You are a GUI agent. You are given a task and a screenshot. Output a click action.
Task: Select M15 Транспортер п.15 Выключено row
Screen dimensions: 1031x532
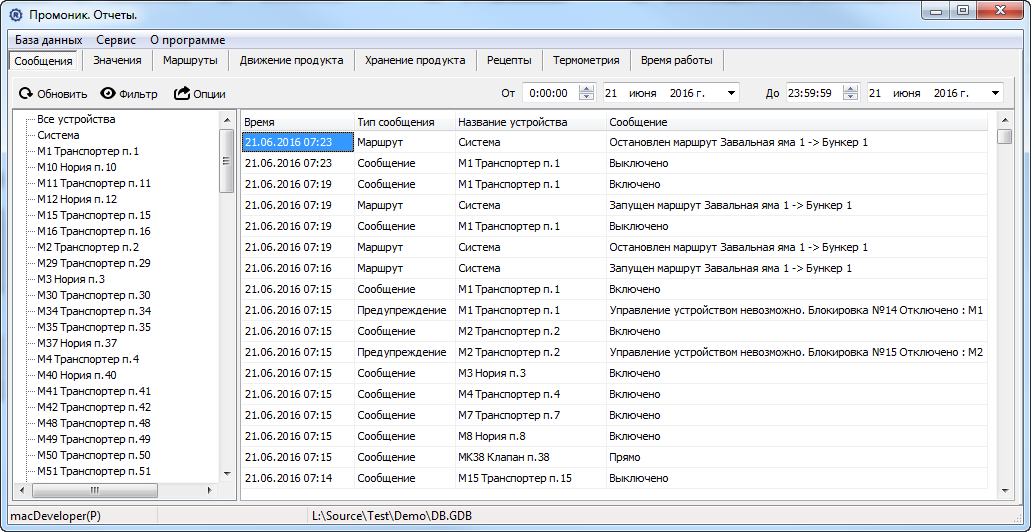click(614, 478)
